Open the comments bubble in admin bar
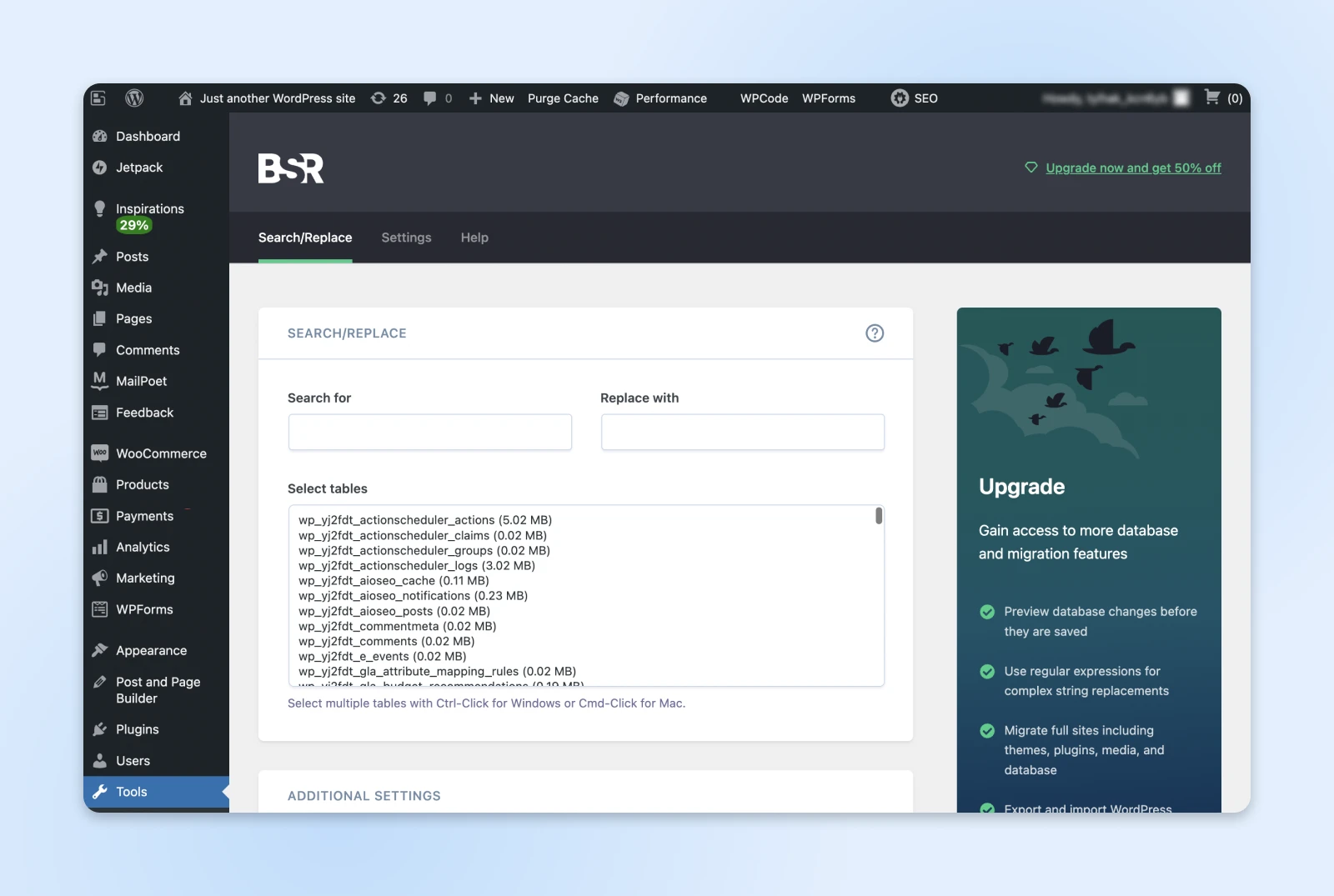Image resolution: width=1334 pixels, height=896 pixels. coord(429,98)
